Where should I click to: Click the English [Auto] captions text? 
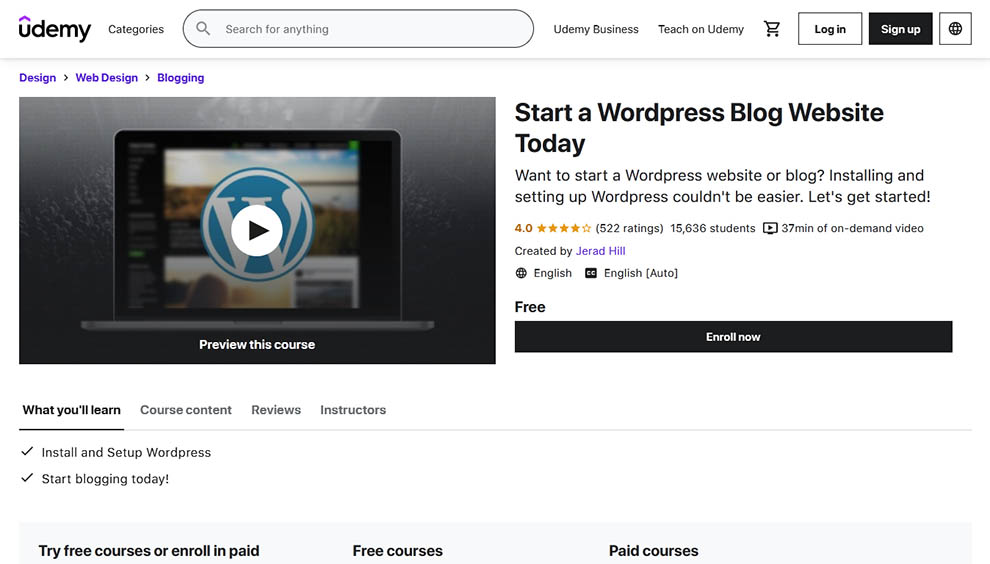[641, 273]
